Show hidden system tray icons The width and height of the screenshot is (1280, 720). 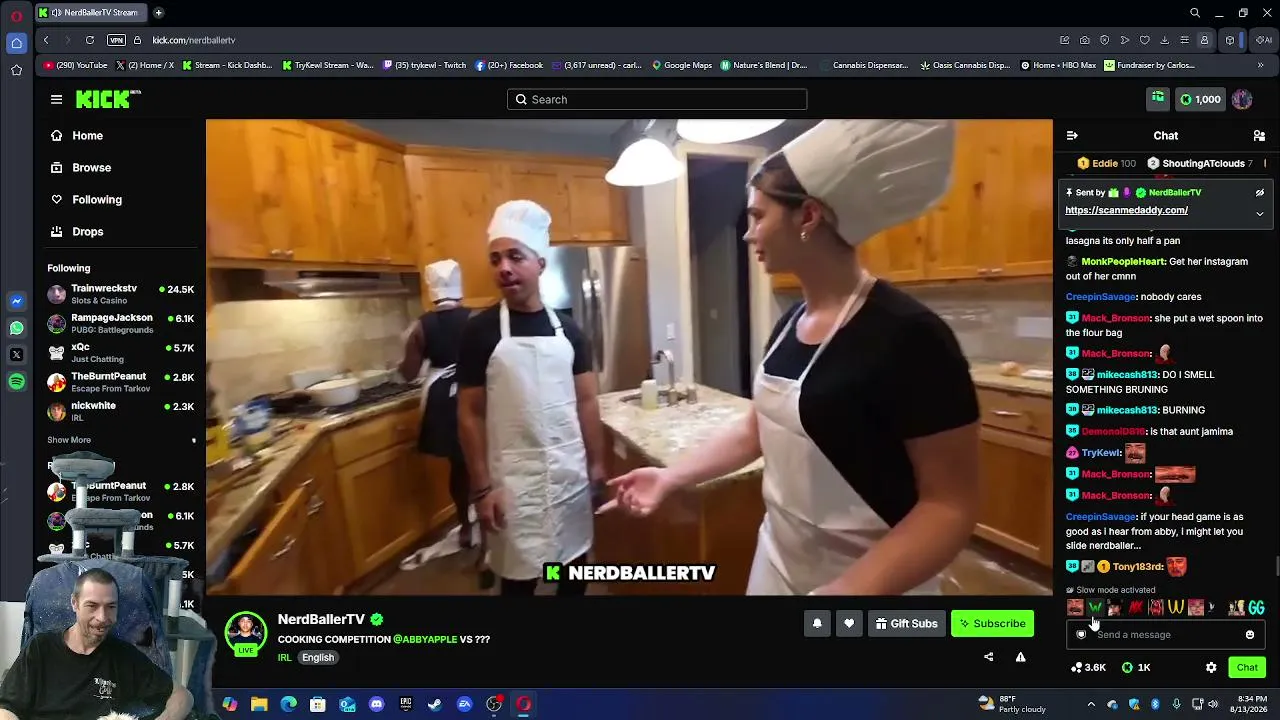(x=1093, y=704)
